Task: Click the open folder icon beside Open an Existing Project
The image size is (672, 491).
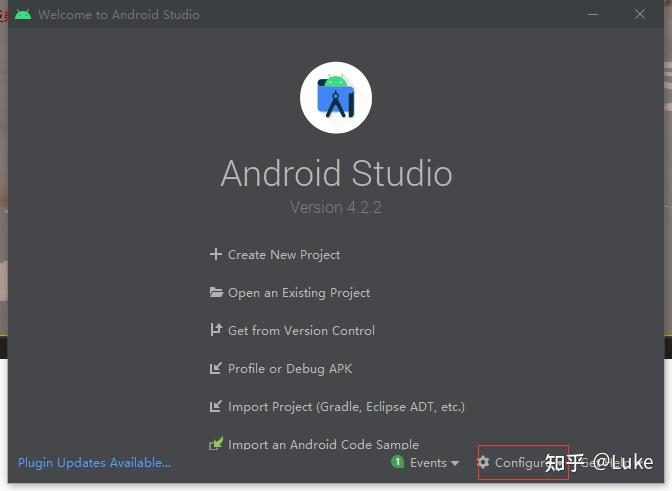Action: click(216, 292)
